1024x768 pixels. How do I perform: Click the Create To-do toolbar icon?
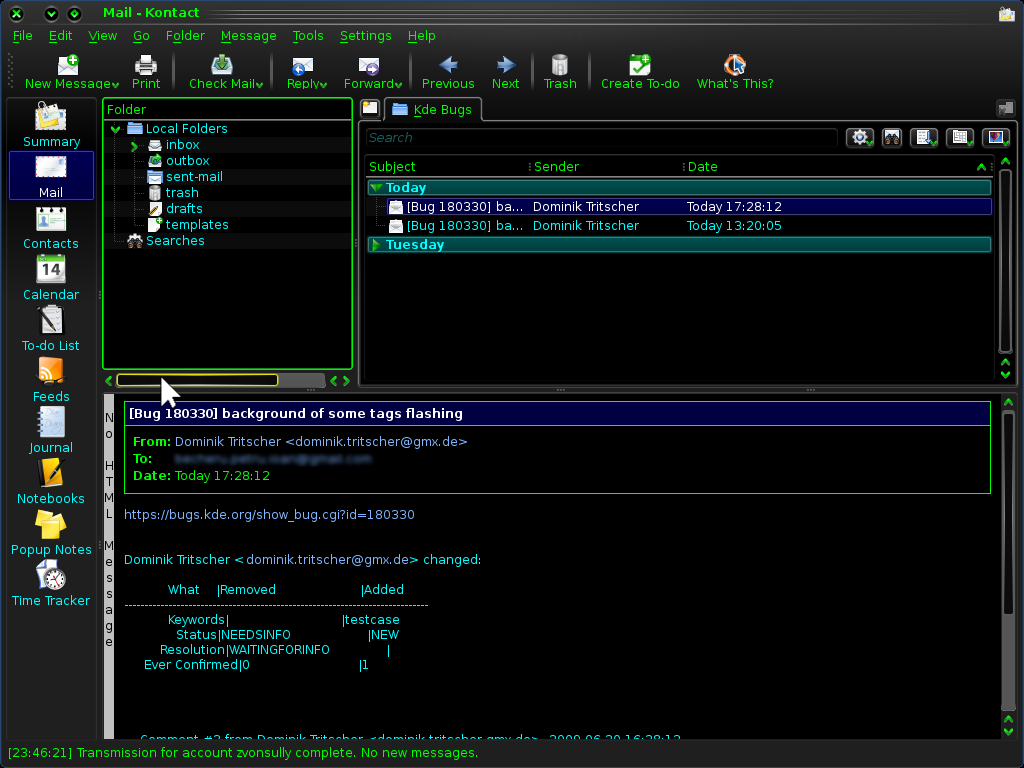click(x=640, y=65)
